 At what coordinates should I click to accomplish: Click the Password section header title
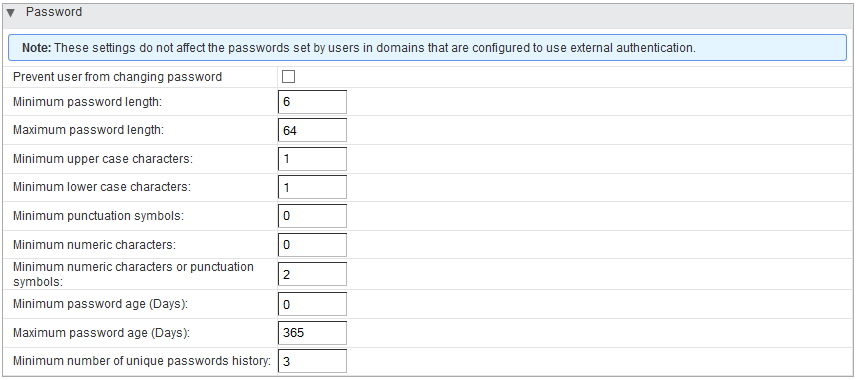(x=54, y=12)
